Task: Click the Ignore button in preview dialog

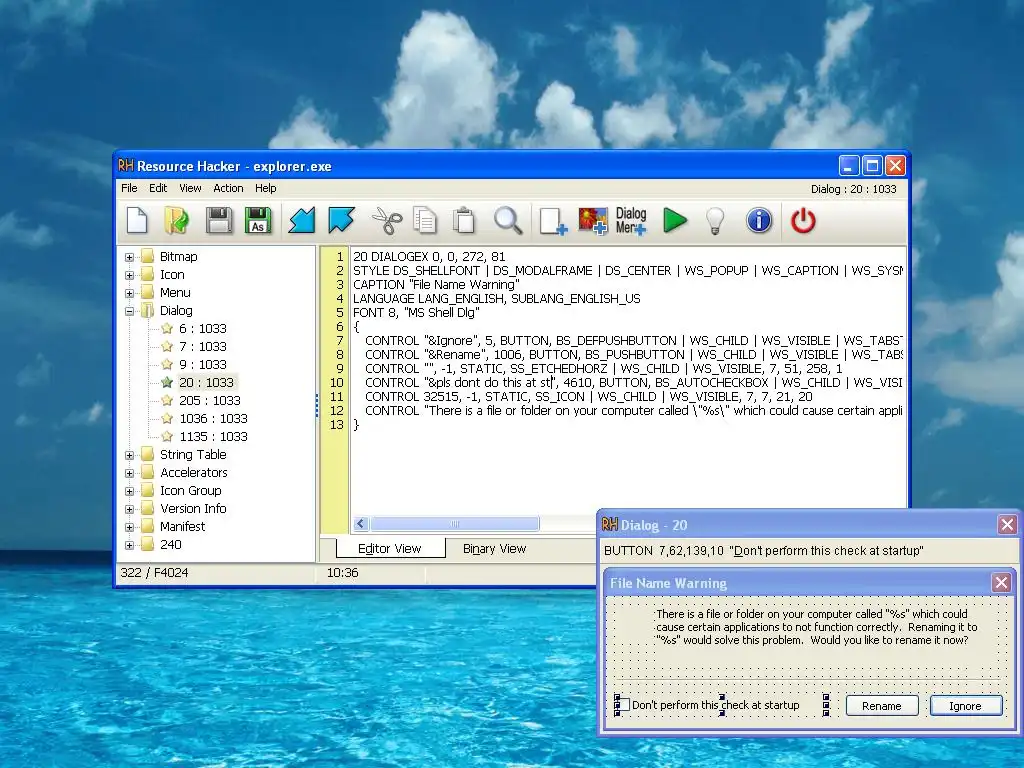Action: pos(965,706)
